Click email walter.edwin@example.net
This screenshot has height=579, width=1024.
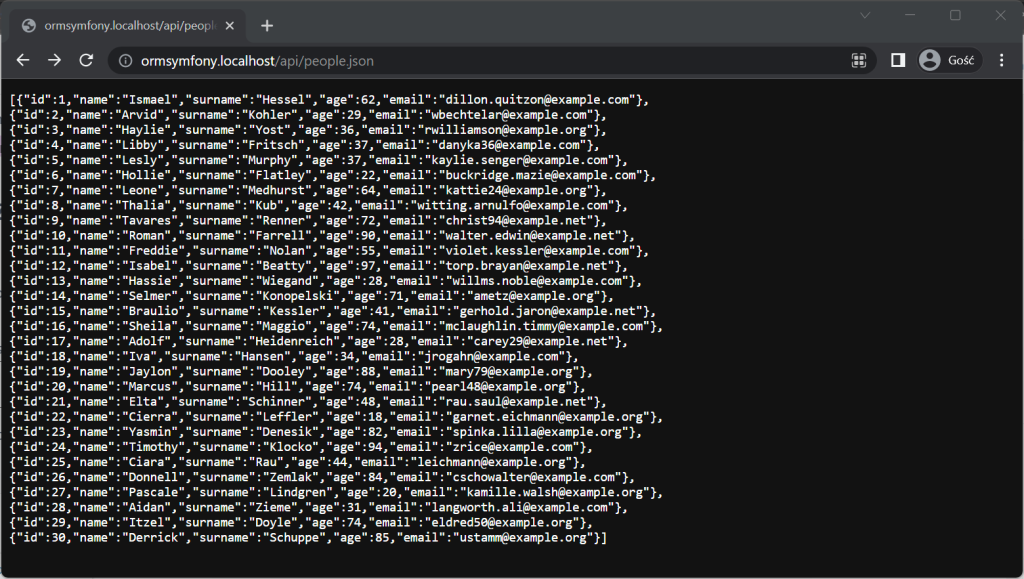tap(530, 235)
